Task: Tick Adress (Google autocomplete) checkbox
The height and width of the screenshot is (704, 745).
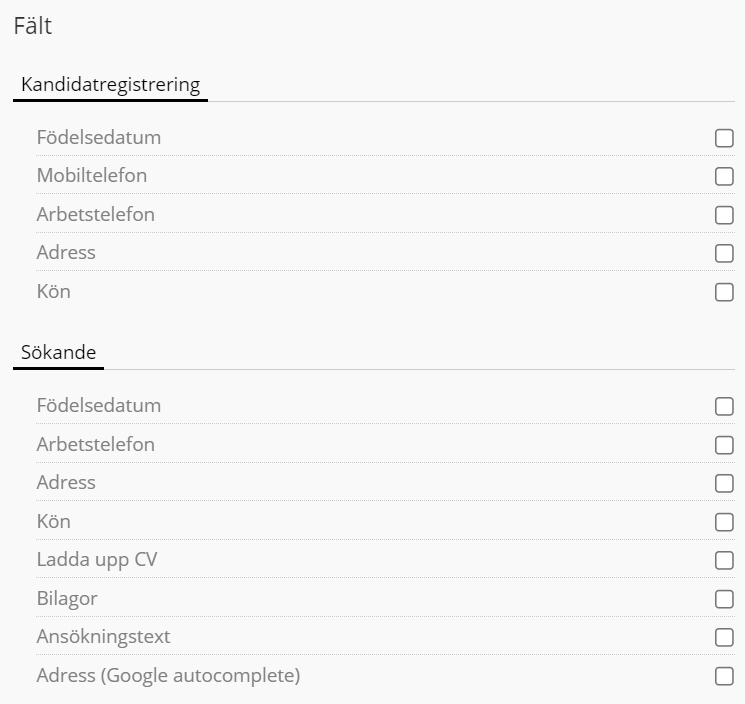Action: click(x=724, y=676)
